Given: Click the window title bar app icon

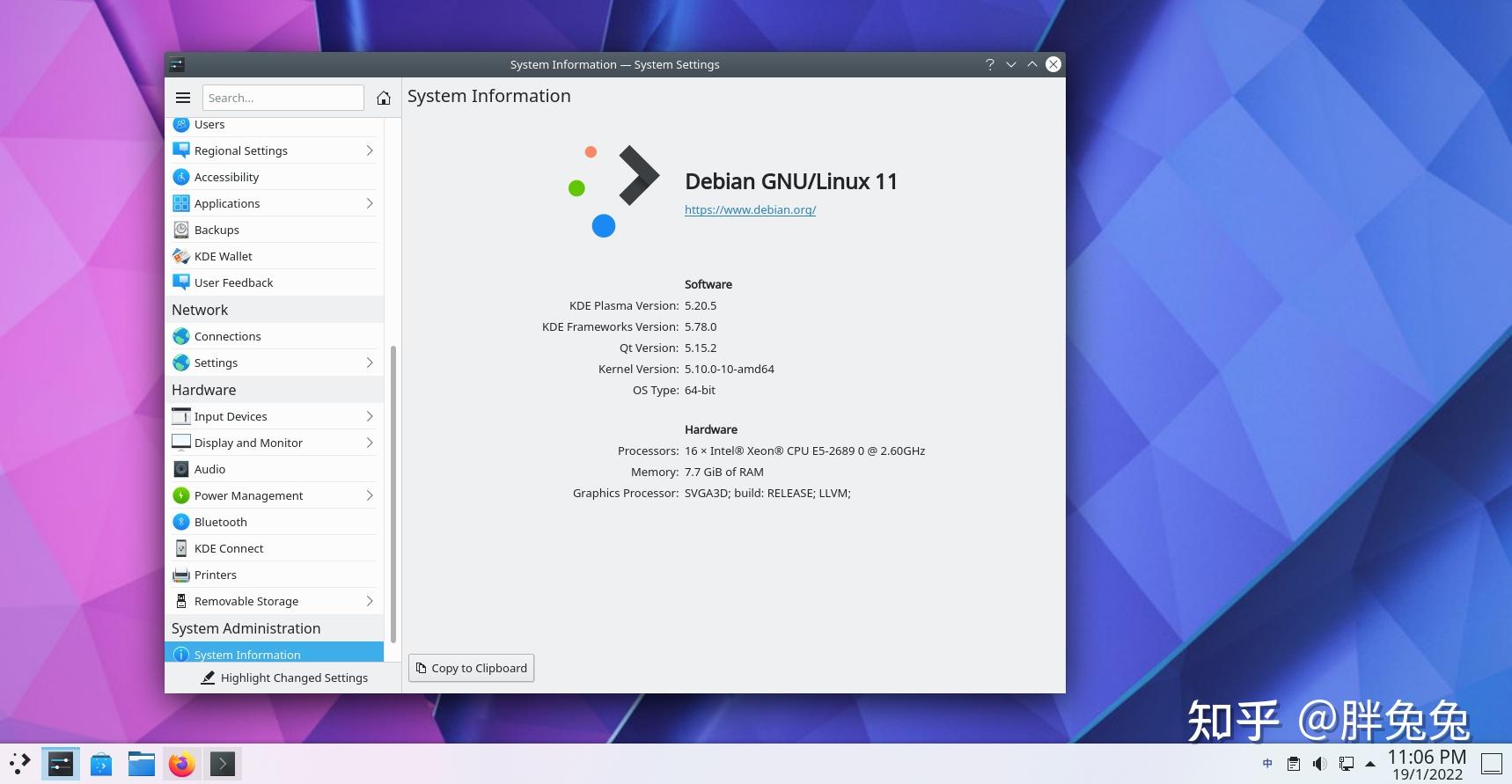Looking at the screenshot, I should (177, 64).
